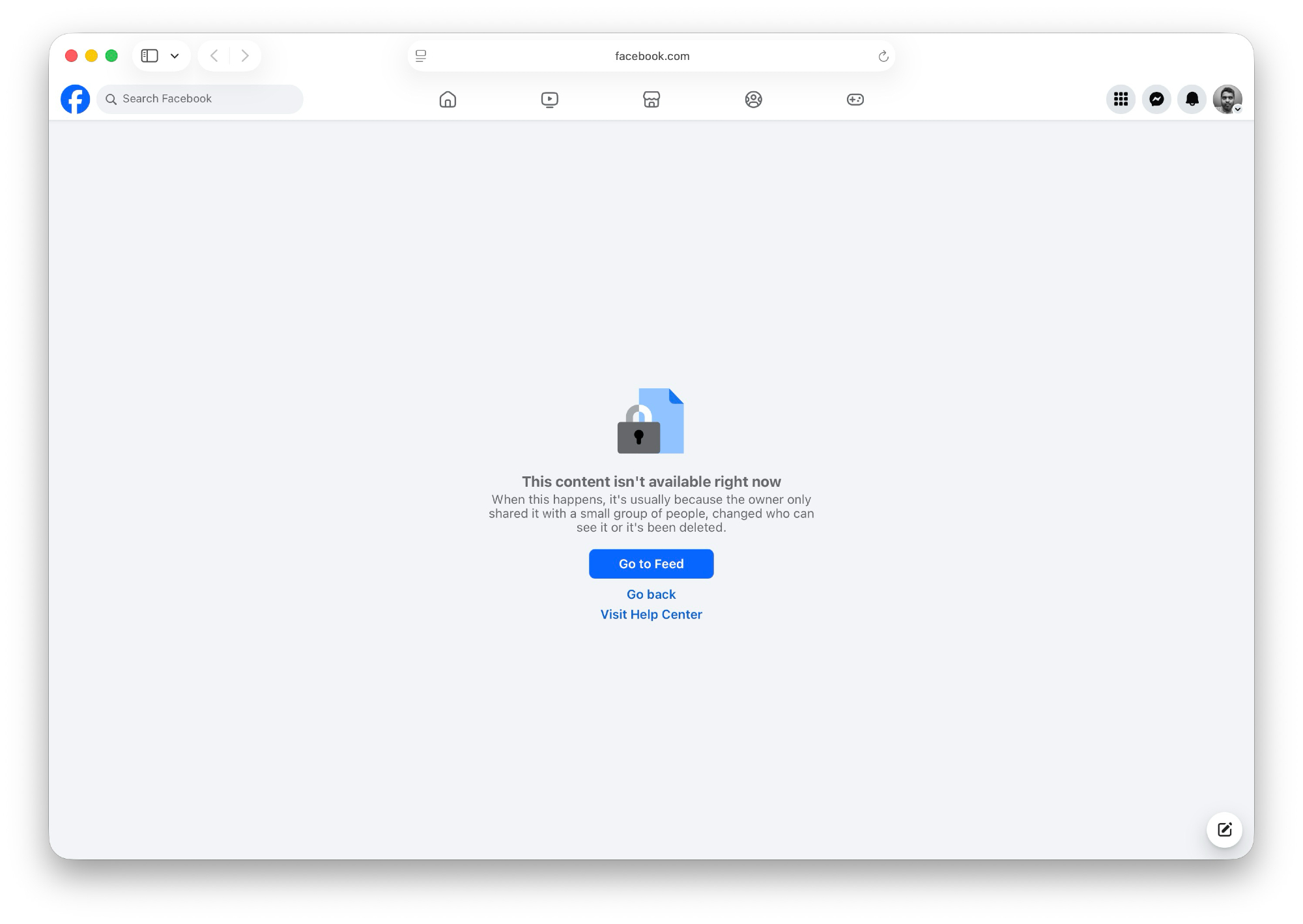Open the Home feed tab
This screenshot has width=1303, height=924.
tap(448, 99)
